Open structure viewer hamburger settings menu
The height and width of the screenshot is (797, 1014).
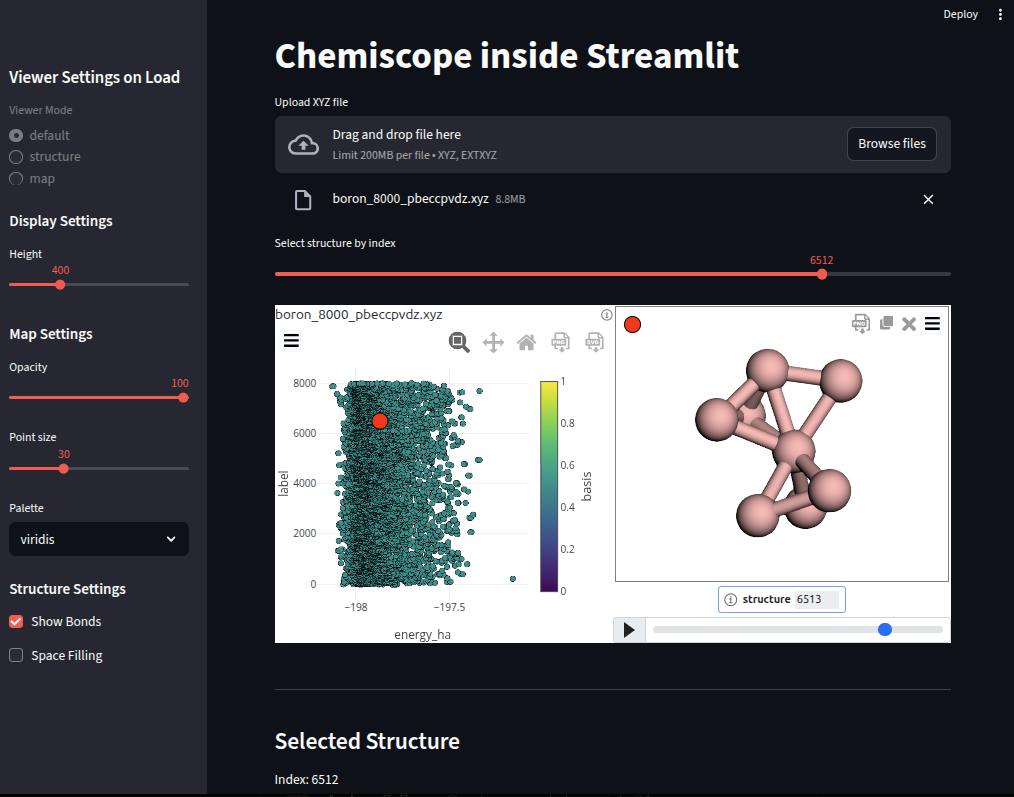(932, 323)
